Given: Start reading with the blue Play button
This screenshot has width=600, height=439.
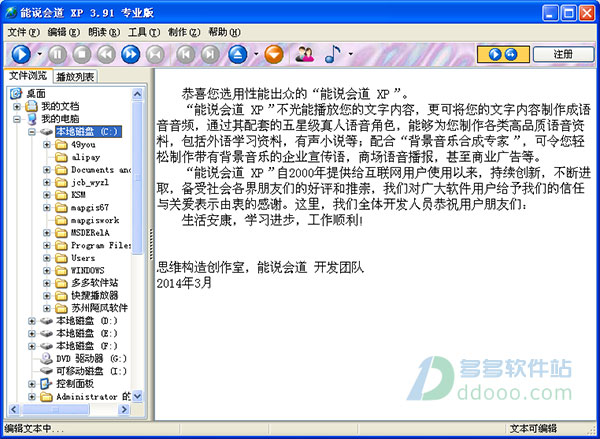Looking at the screenshot, I should pyautogui.click(x=21, y=54).
